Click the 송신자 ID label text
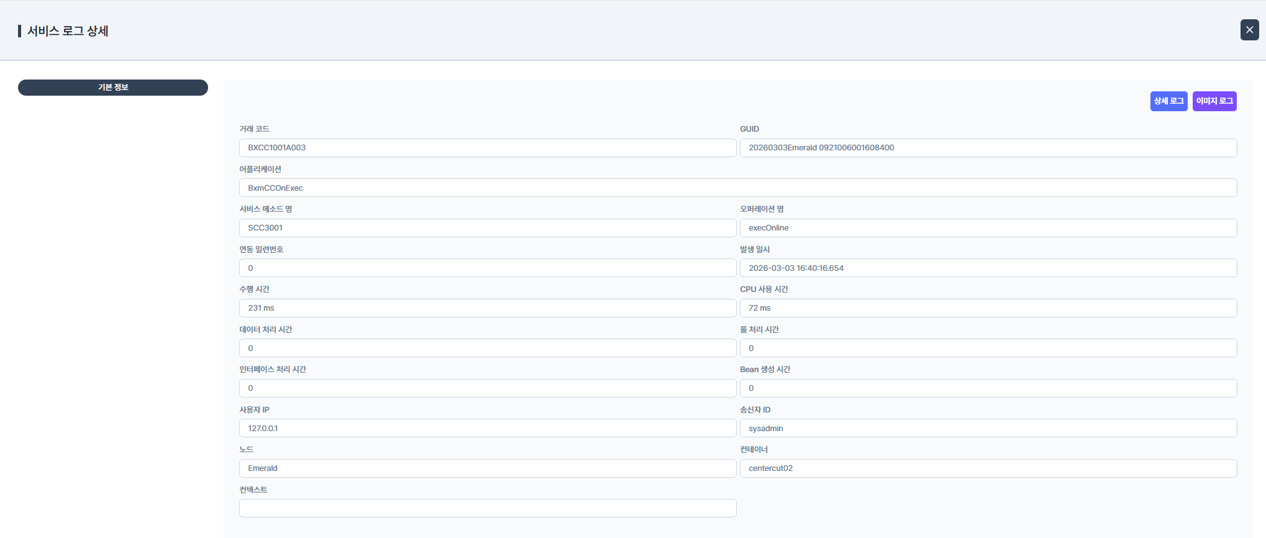 (755, 410)
